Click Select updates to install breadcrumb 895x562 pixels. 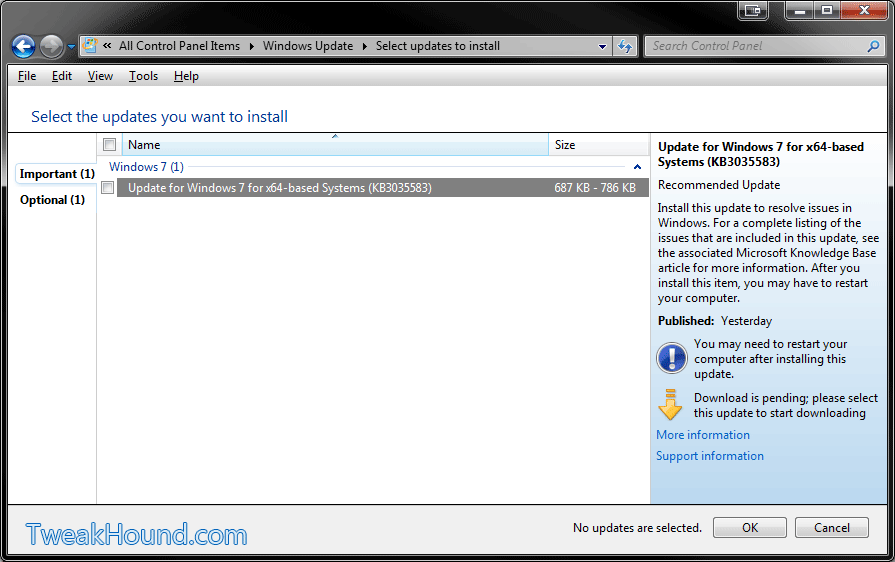(x=437, y=46)
